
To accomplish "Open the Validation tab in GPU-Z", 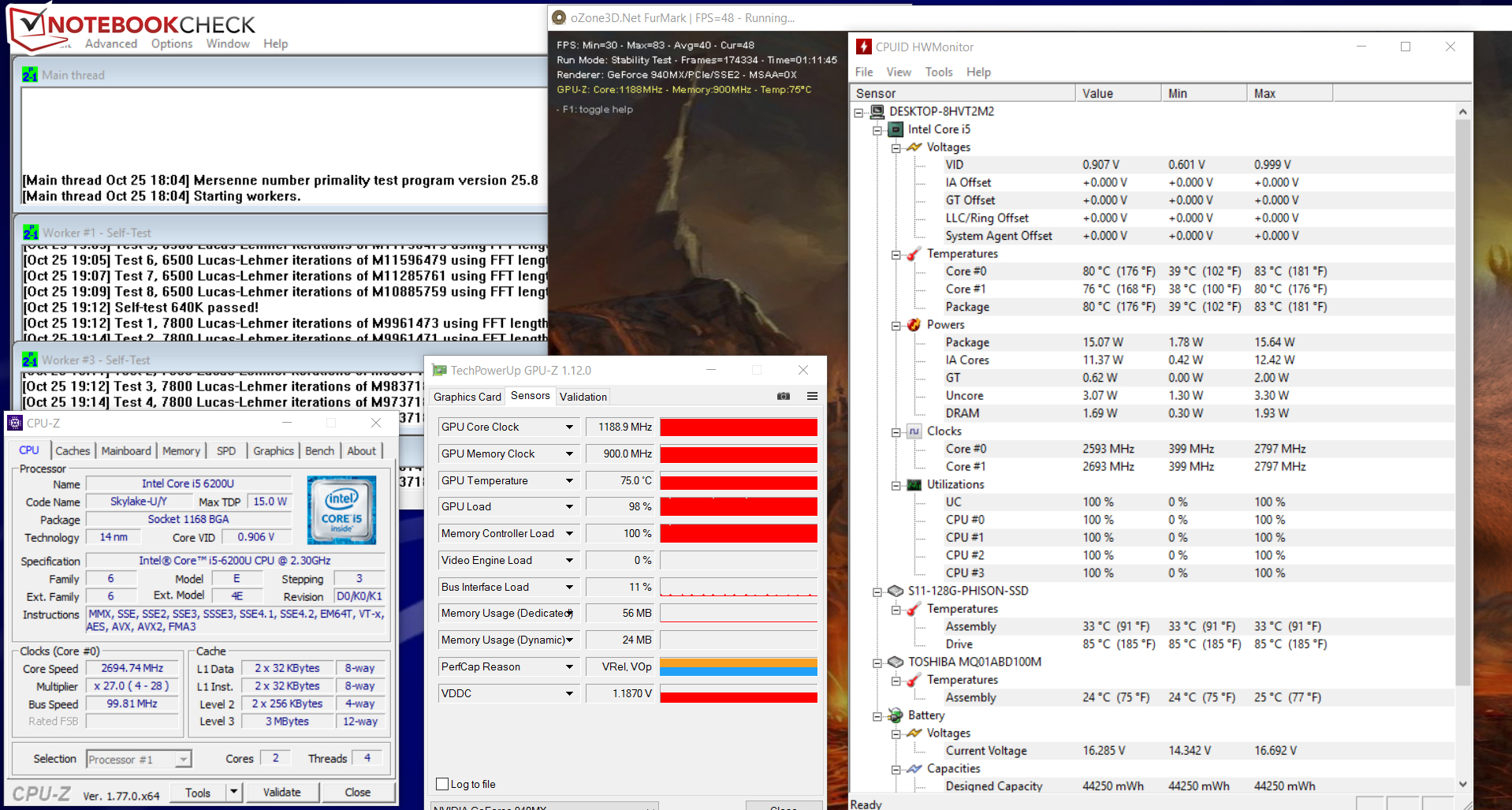I will pyautogui.click(x=583, y=397).
